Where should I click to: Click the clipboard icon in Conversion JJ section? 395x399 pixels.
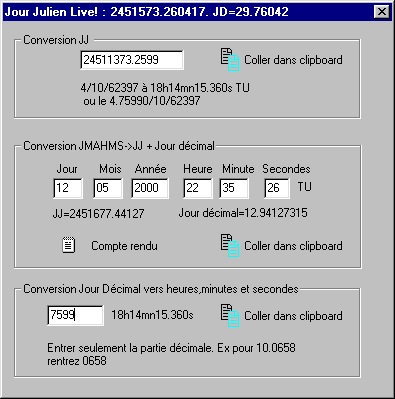click(230, 60)
